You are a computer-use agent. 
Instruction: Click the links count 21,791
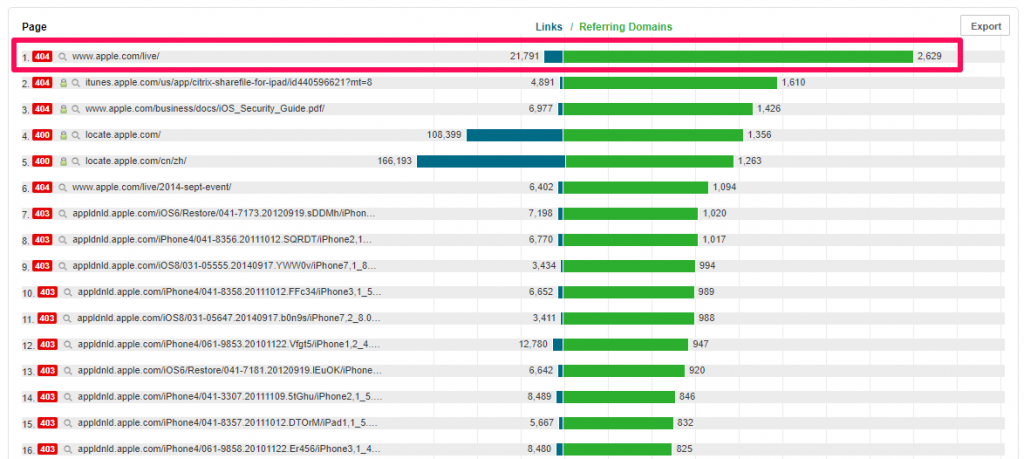[x=524, y=57]
